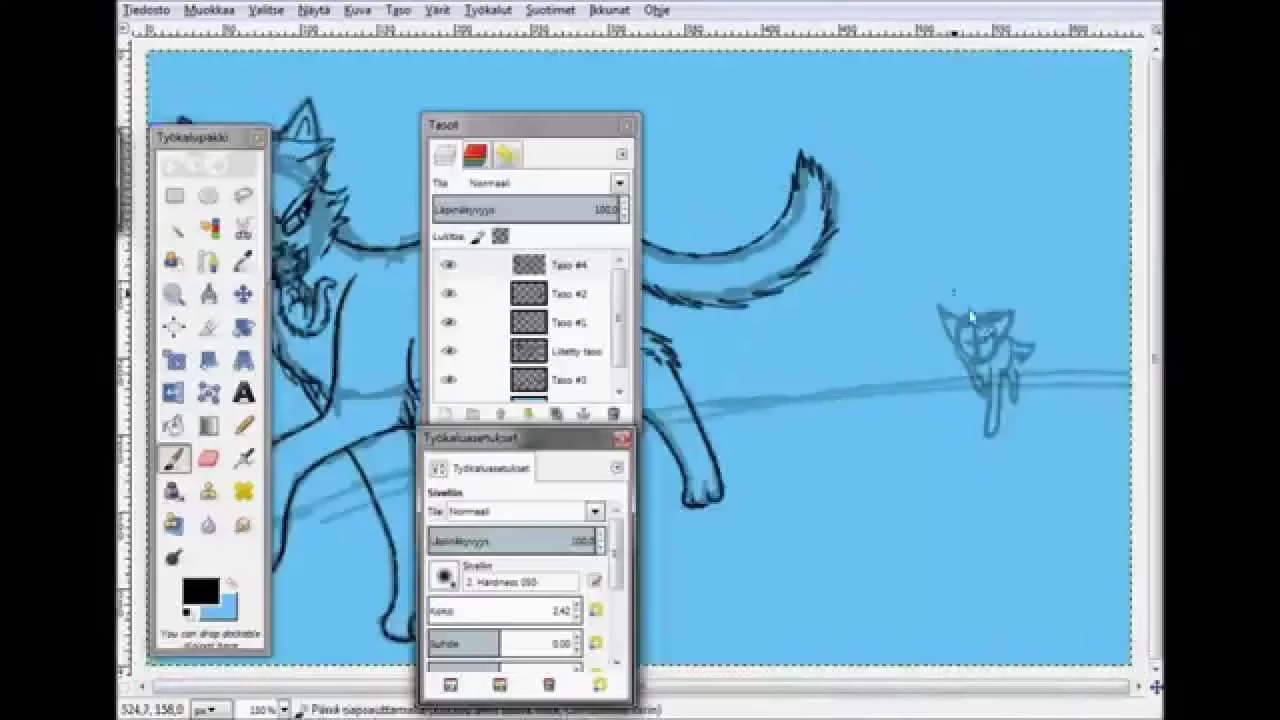Open brush preview thumbnail selector
The width and height of the screenshot is (1280, 720).
point(444,577)
